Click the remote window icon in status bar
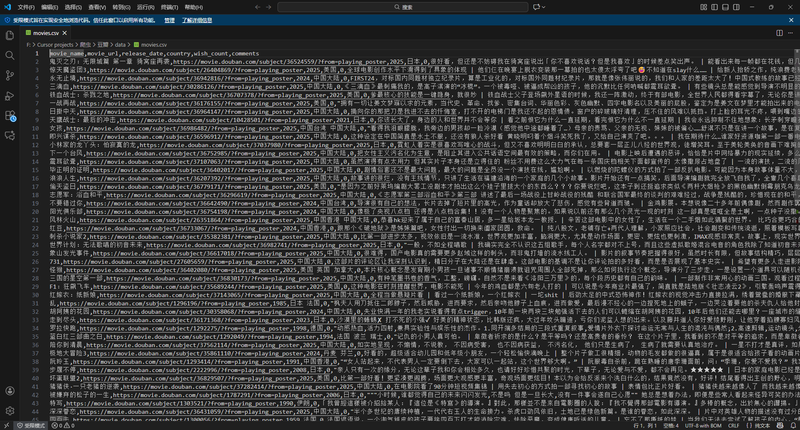The image size is (800, 430). [6, 425]
